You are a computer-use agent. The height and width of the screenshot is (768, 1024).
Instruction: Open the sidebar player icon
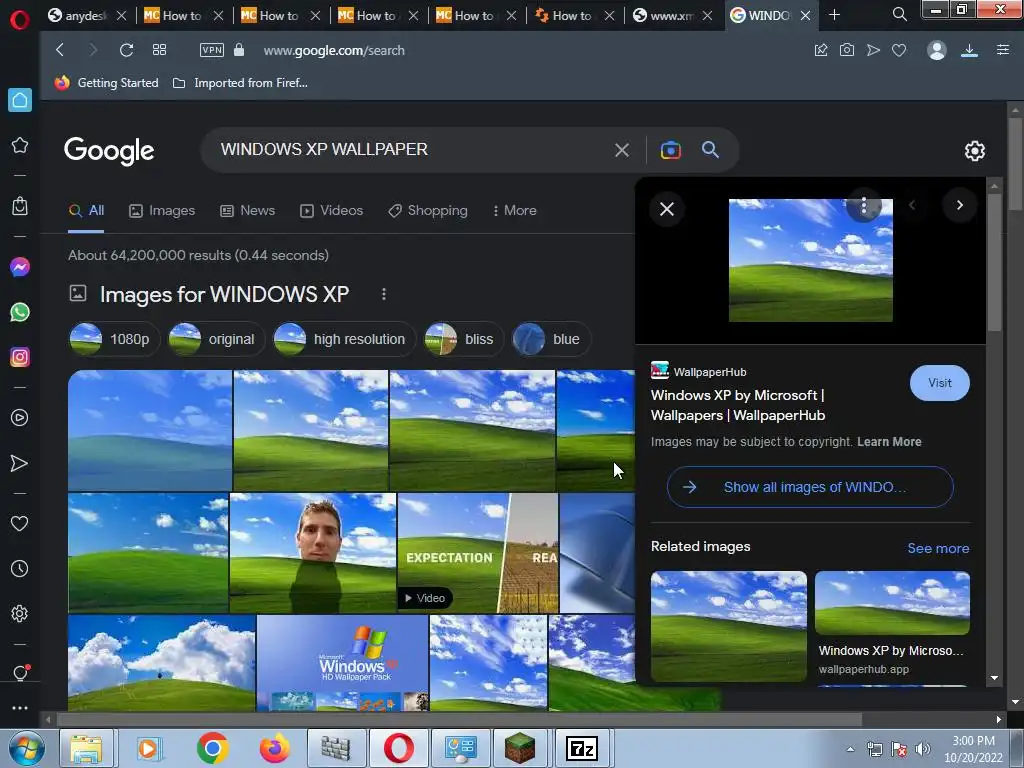click(x=20, y=418)
